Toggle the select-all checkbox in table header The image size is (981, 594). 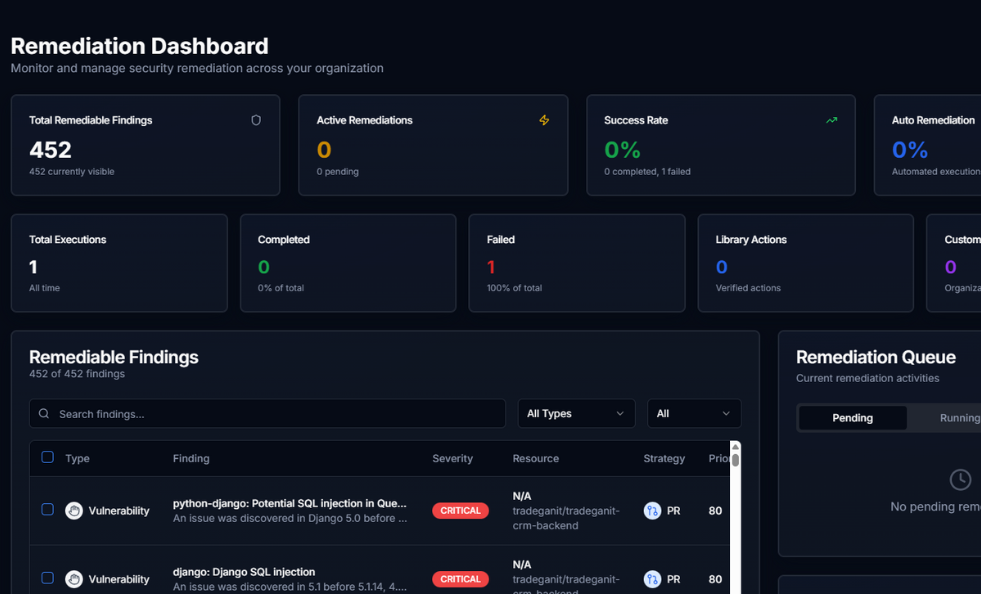[x=47, y=457]
